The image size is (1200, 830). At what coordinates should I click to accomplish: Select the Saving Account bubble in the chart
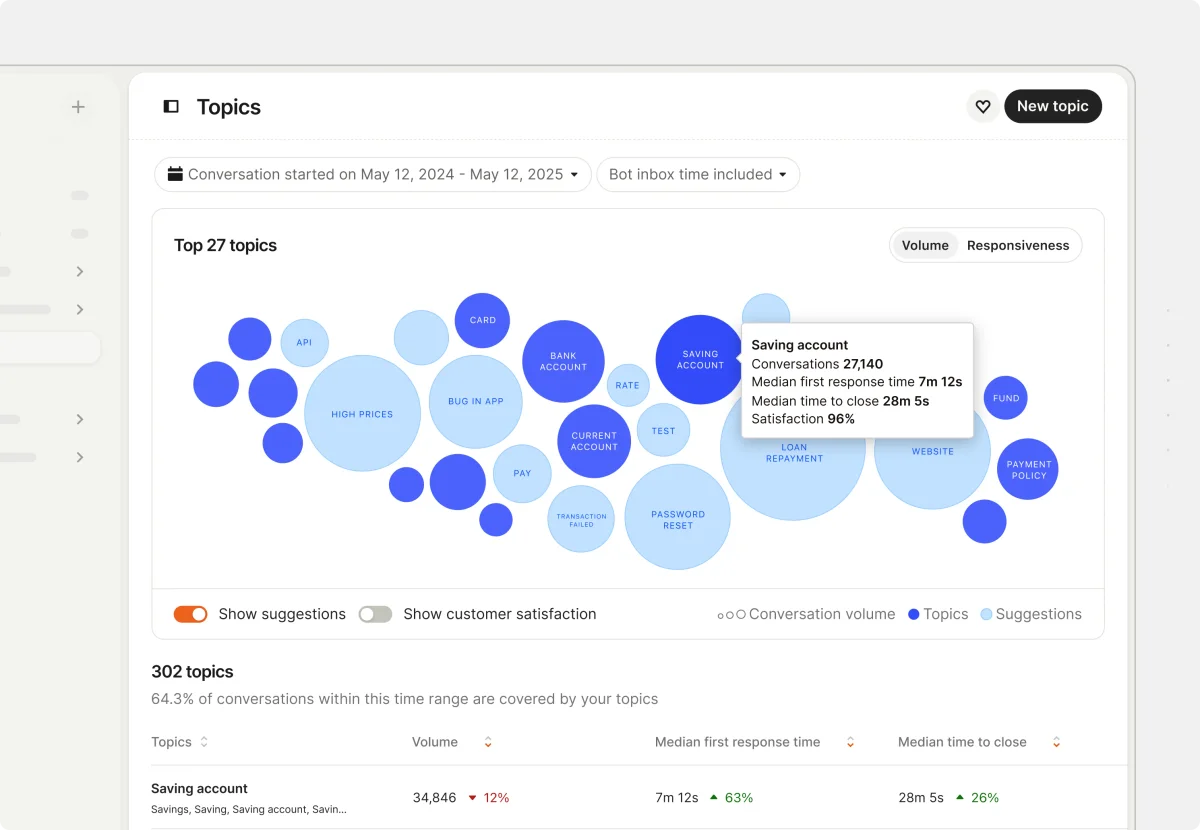[x=700, y=358]
